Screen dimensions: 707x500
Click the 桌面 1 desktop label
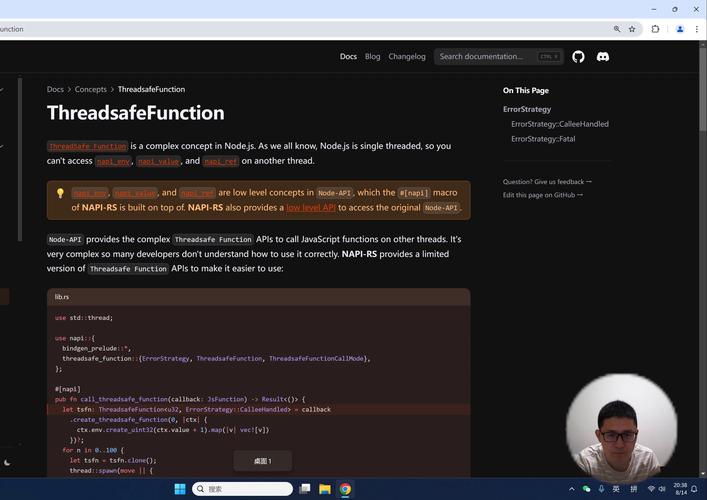click(262, 461)
